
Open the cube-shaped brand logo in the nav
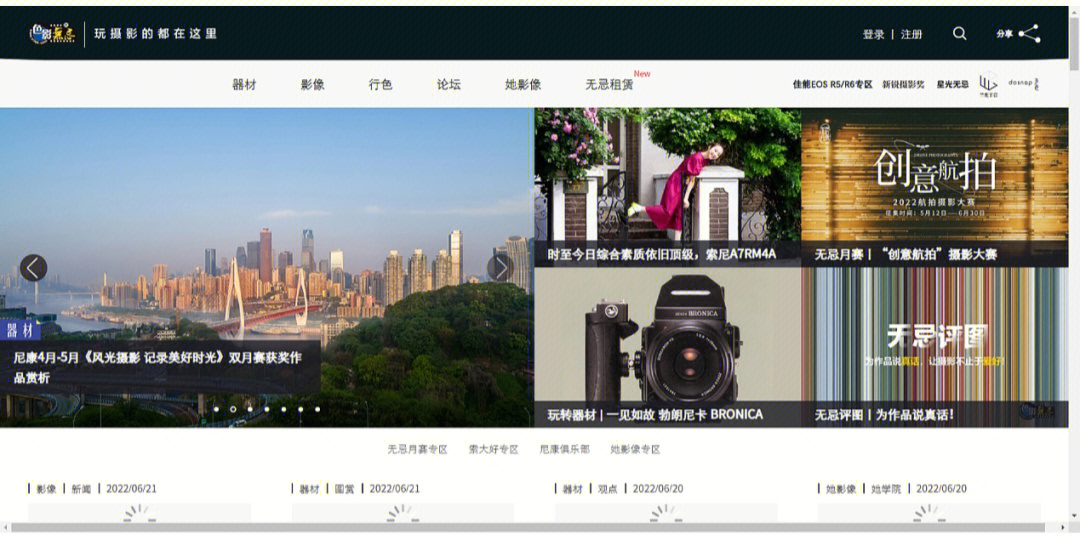[988, 84]
